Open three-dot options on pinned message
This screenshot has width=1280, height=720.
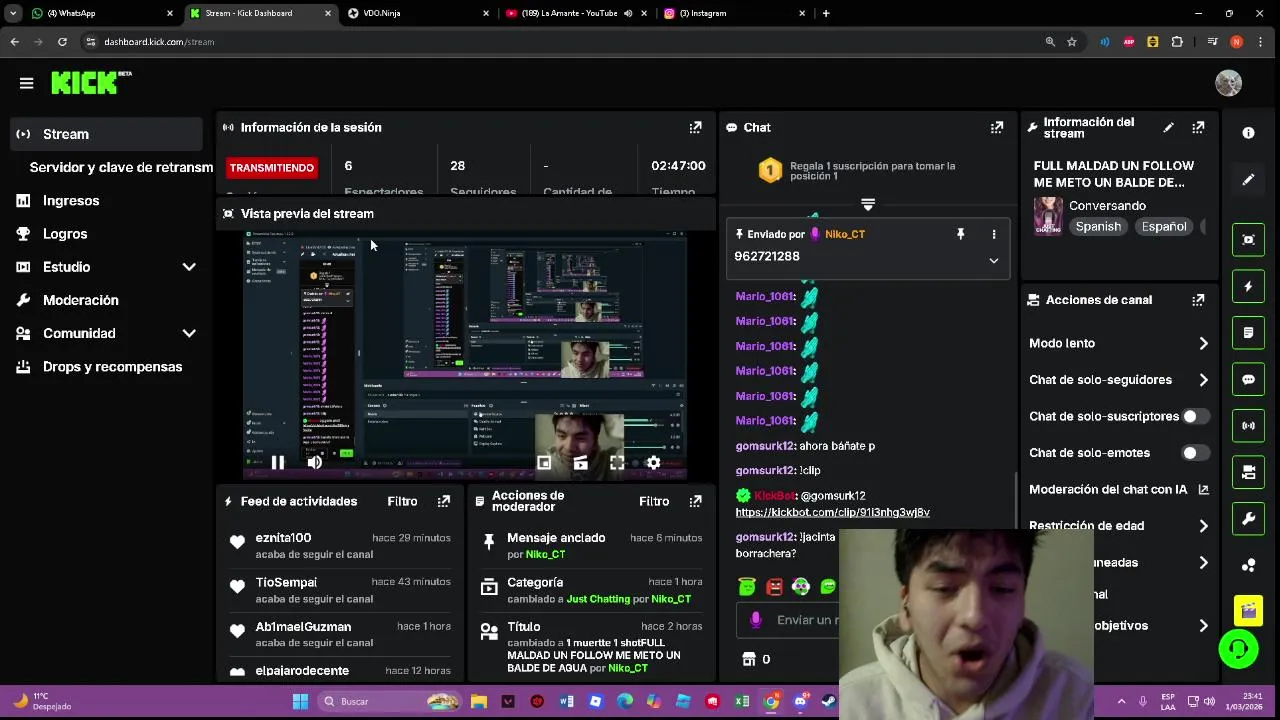click(x=993, y=234)
